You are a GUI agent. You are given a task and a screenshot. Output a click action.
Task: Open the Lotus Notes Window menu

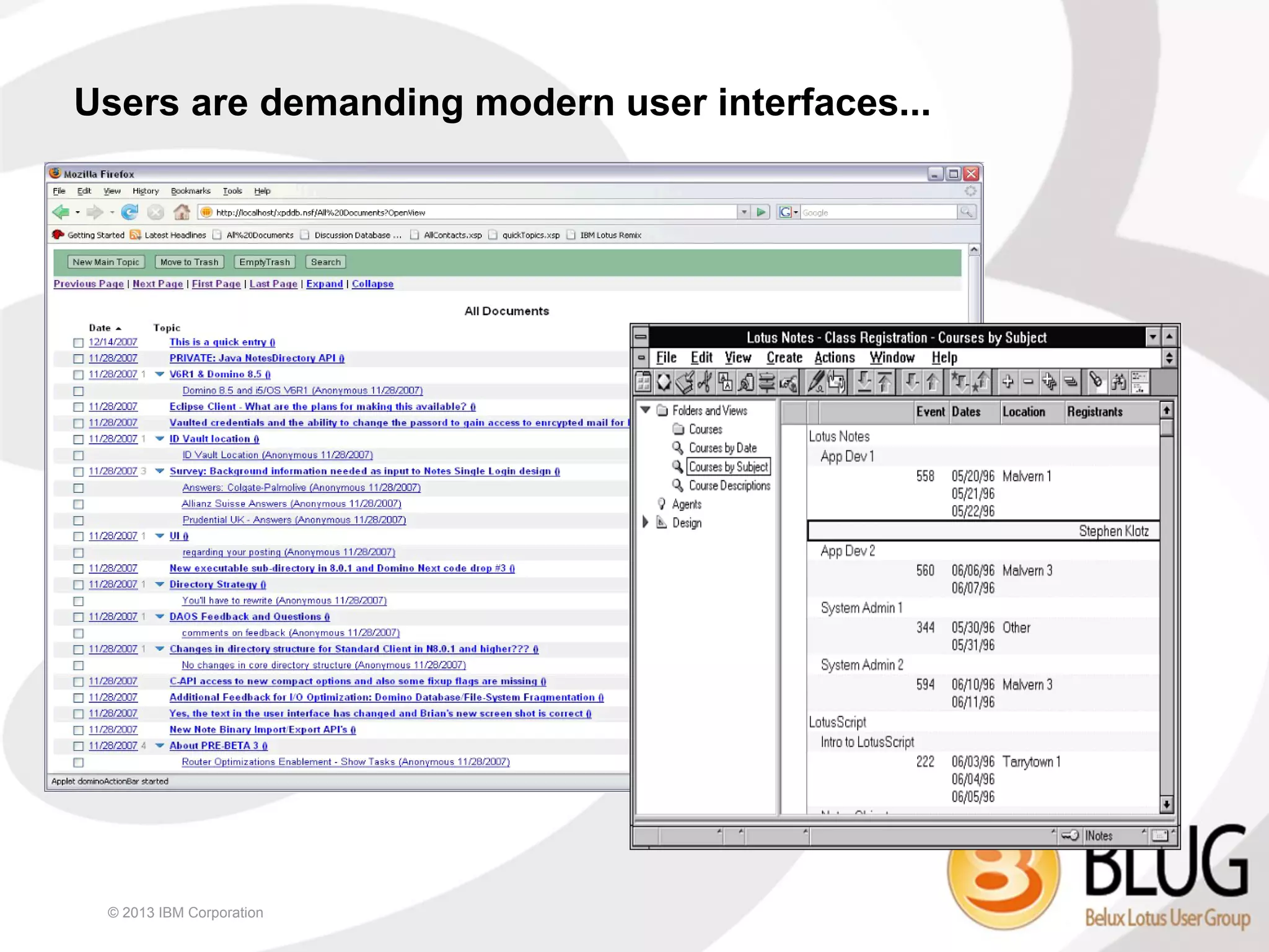892,357
